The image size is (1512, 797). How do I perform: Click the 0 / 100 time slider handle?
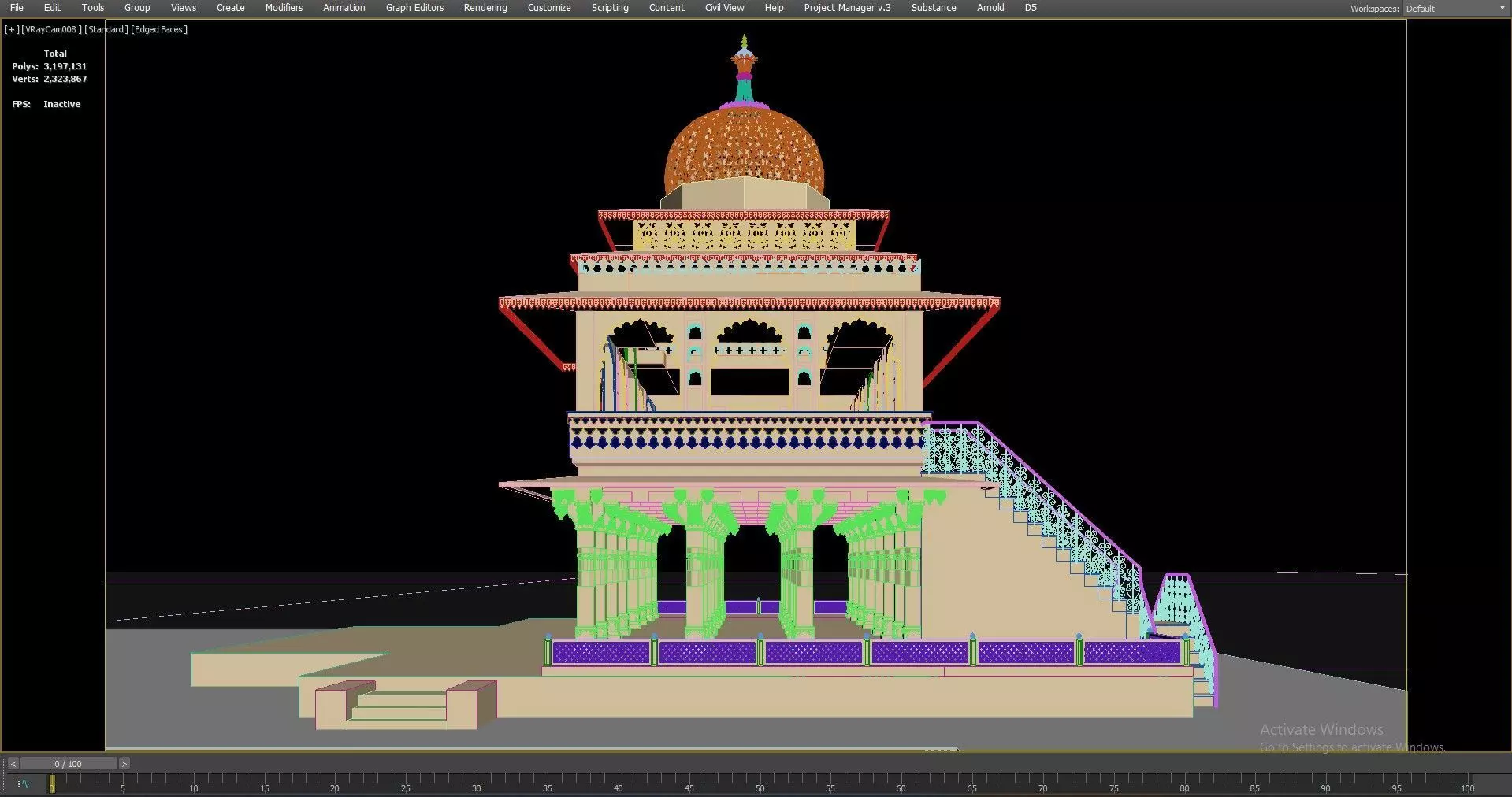69,764
